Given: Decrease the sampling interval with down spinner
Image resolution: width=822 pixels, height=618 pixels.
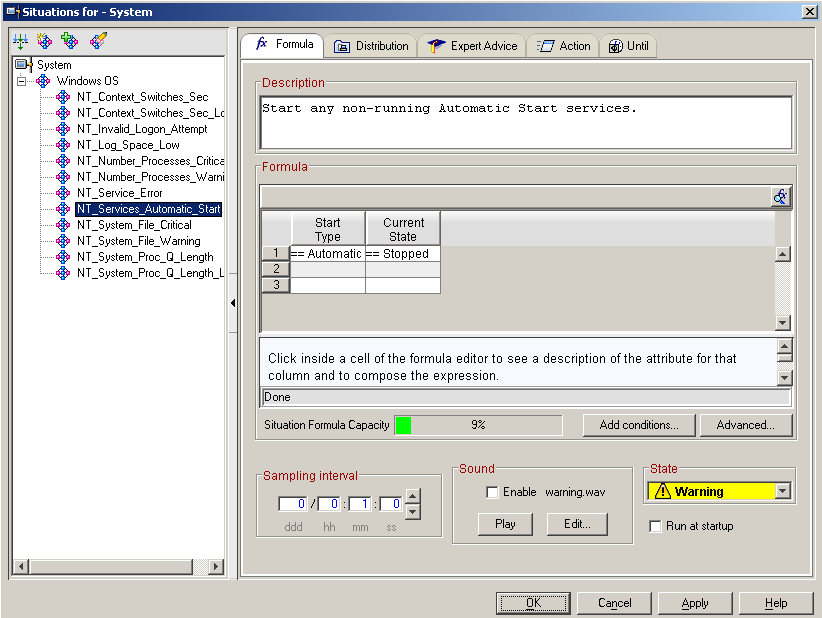Looking at the screenshot, I should (413, 512).
